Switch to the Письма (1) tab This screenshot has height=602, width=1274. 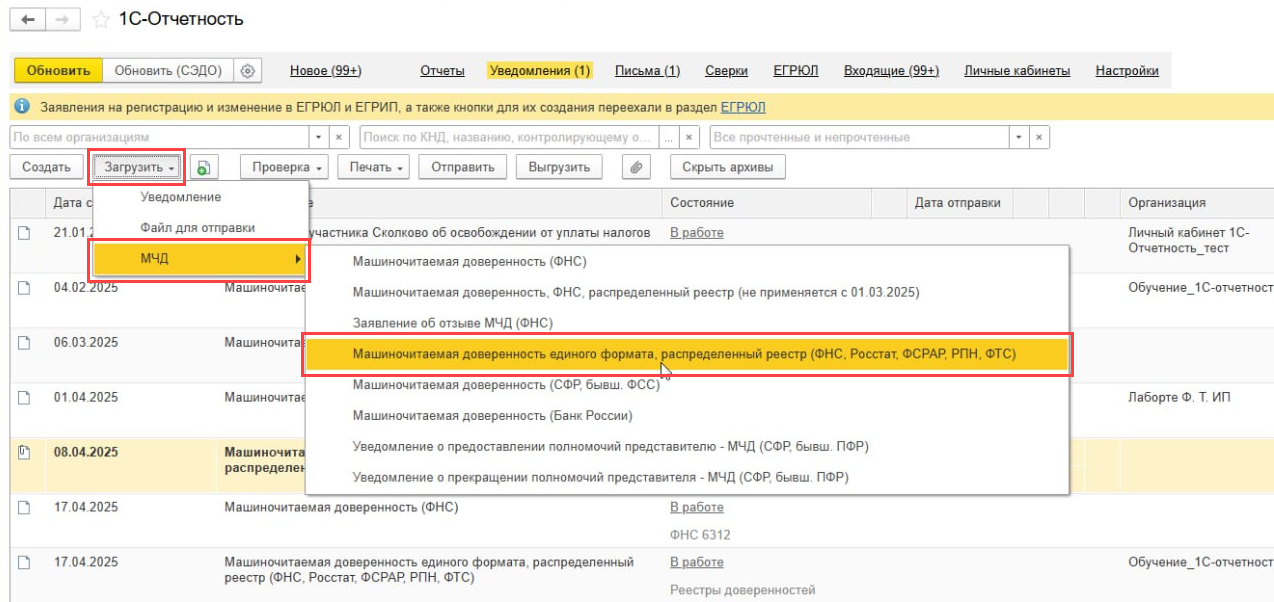click(647, 71)
